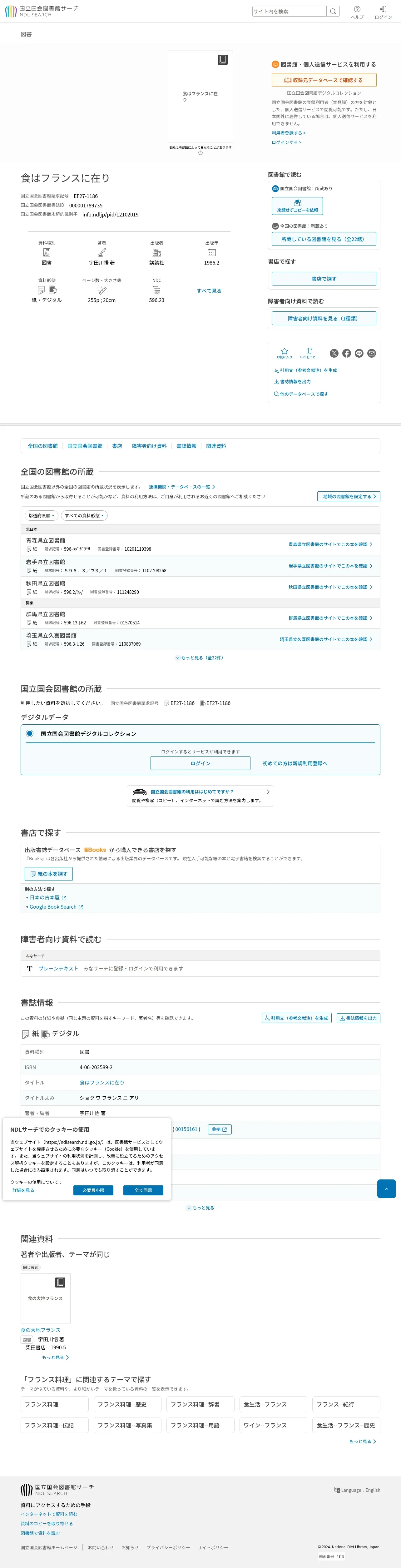
Task: Share via LINE icon
Action: (x=359, y=353)
